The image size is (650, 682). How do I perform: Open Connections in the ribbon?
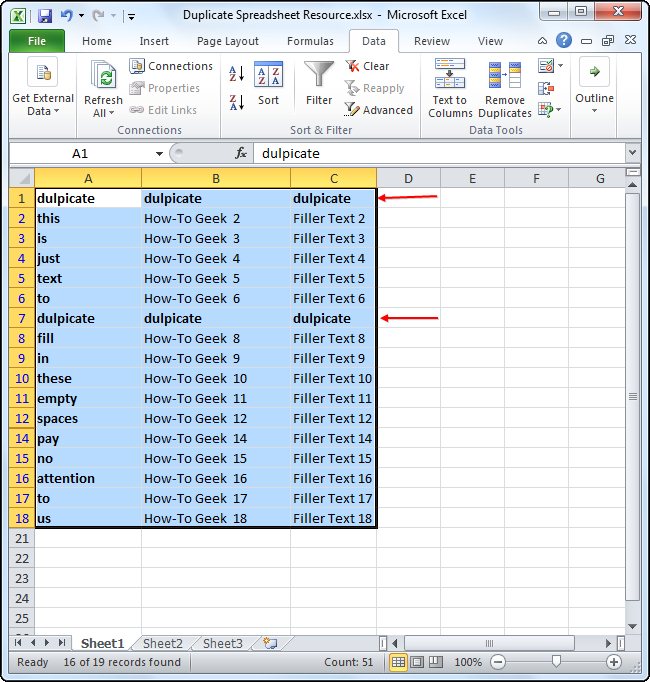(171, 66)
